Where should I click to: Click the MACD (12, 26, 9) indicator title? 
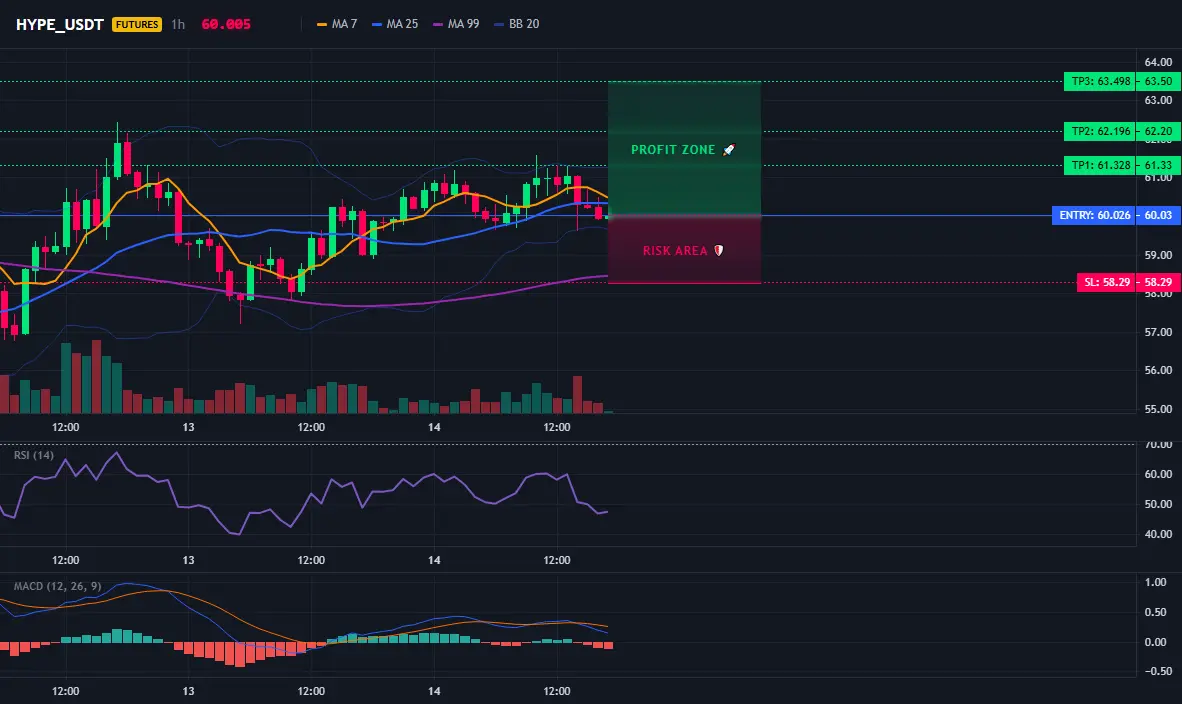(x=57, y=586)
